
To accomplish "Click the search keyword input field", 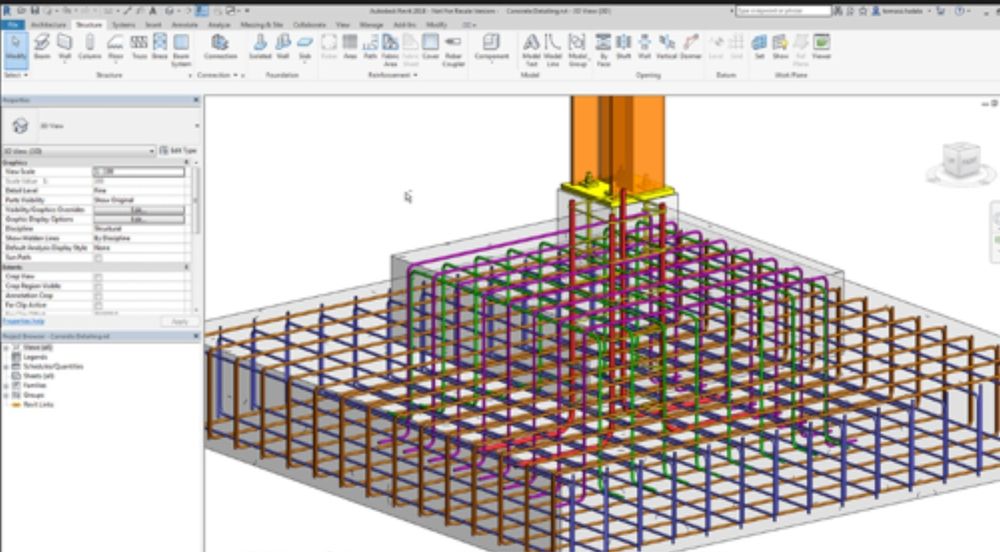I will click(x=783, y=11).
